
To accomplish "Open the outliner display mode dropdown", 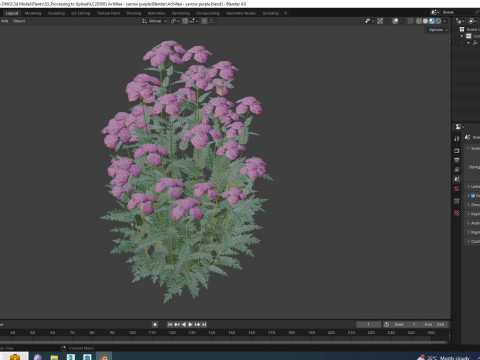I will click(x=473, y=21).
